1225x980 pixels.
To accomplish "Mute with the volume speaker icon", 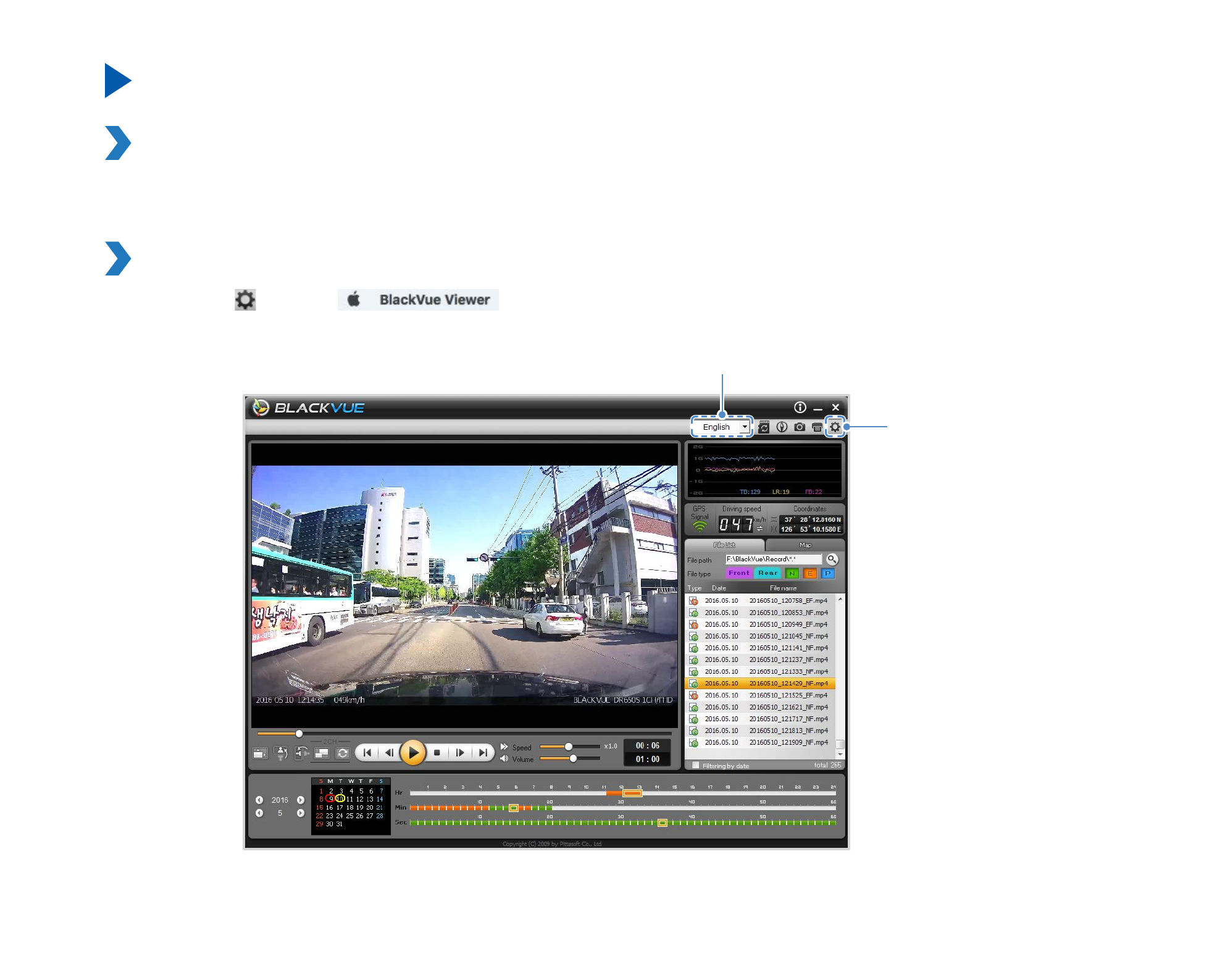I will 504,759.
